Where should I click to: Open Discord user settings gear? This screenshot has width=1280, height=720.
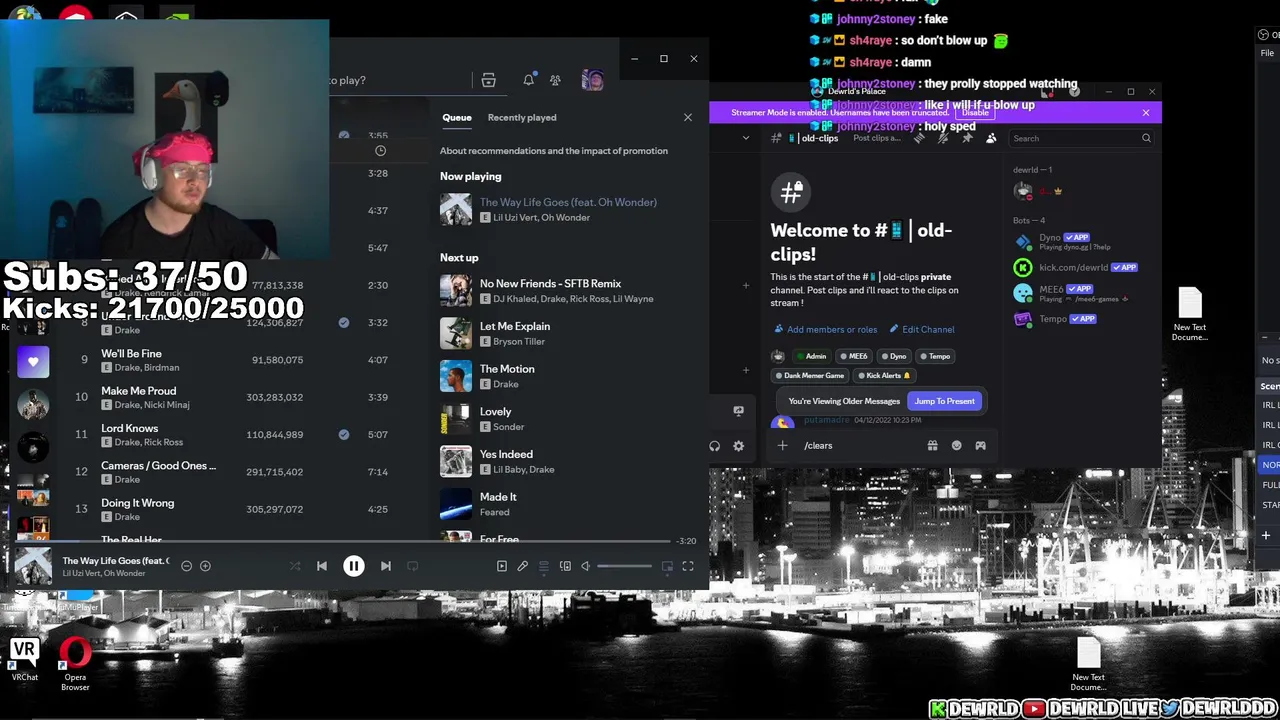coord(739,446)
